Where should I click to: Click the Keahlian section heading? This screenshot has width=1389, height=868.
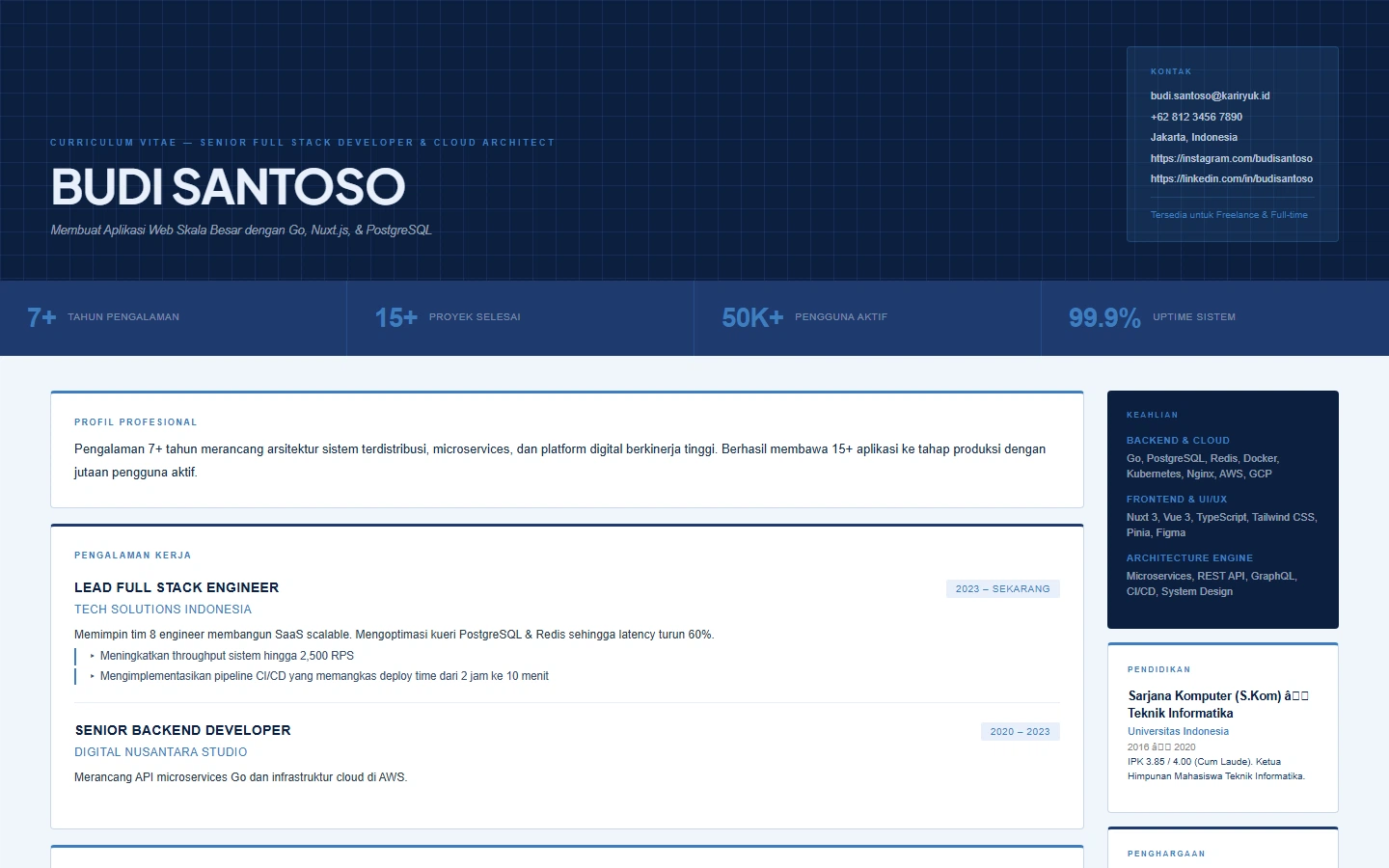(x=1153, y=415)
